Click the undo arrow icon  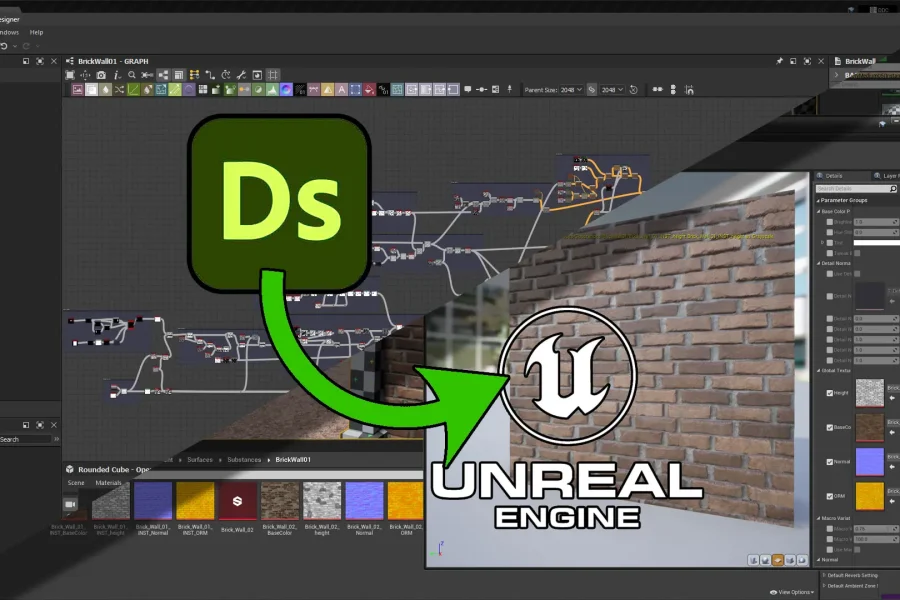[x=4, y=46]
